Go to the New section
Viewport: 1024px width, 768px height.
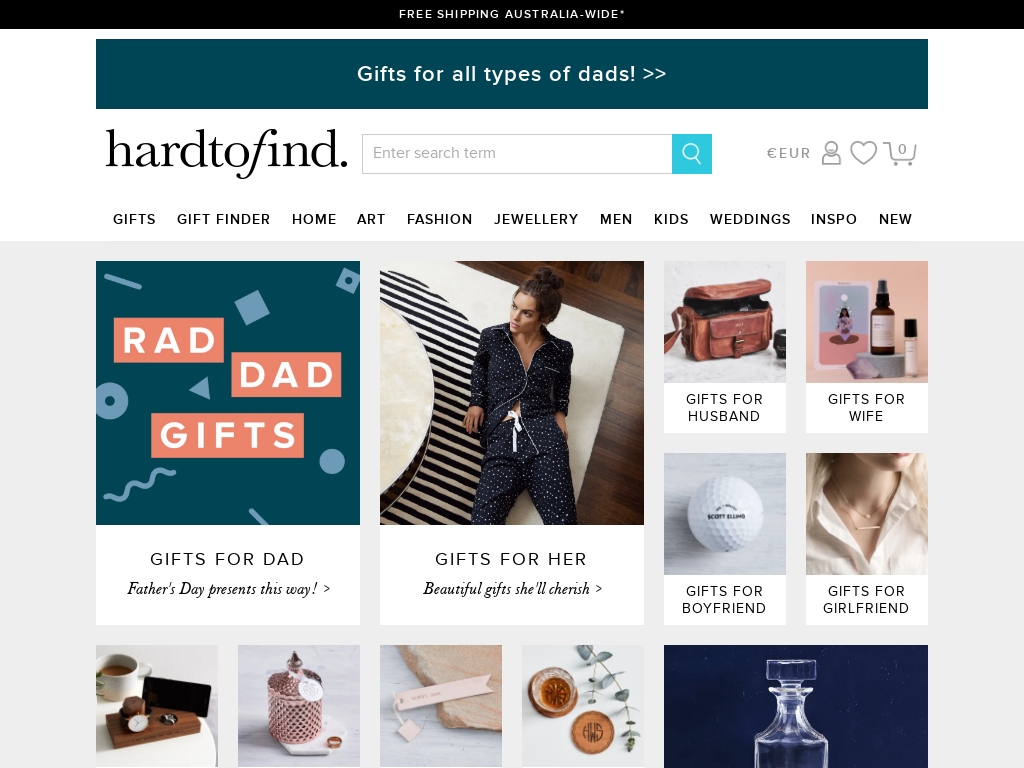click(x=895, y=219)
